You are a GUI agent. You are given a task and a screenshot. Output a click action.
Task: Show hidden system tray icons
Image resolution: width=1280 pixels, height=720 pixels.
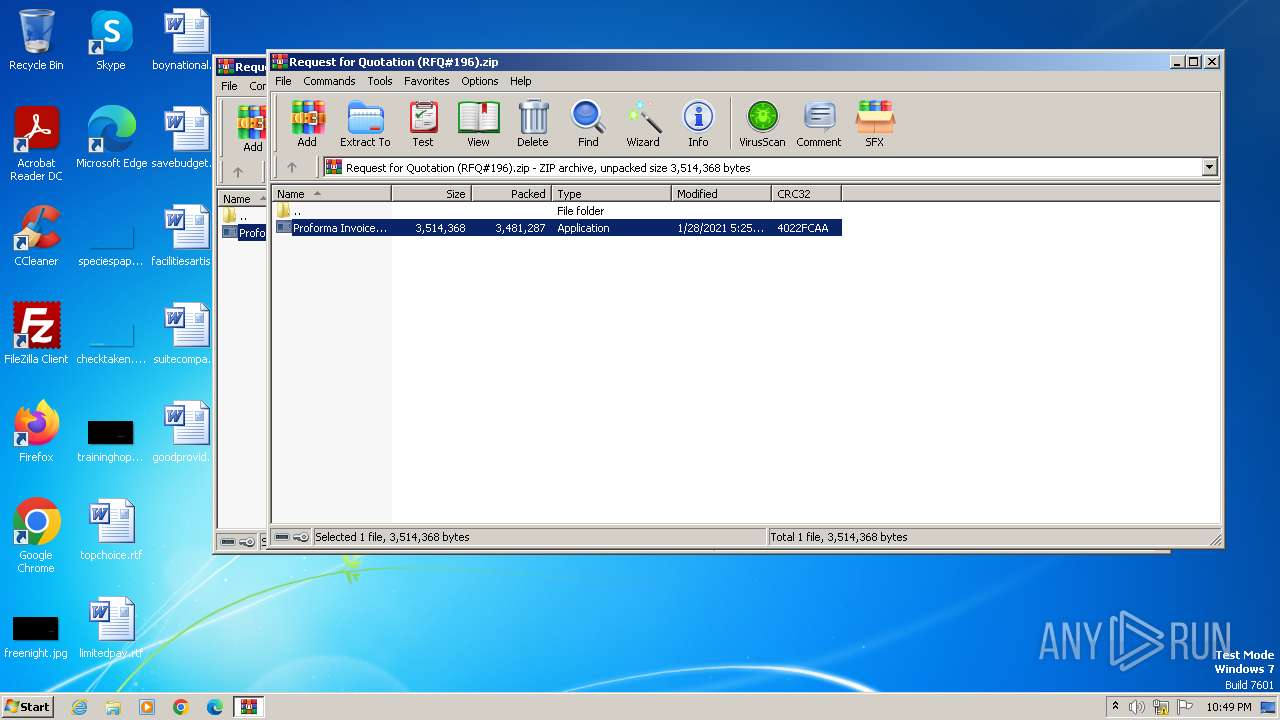1115,707
